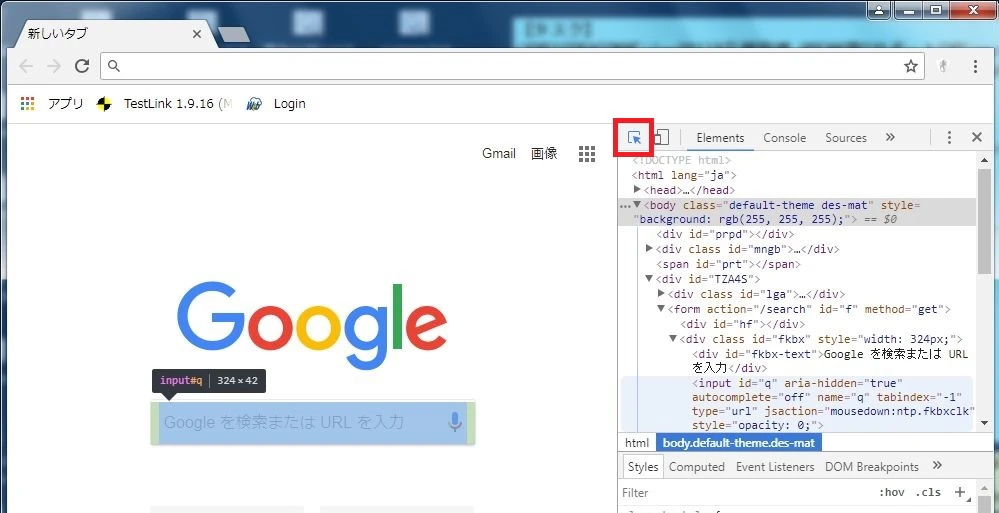Image resolution: width=999 pixels, height=513 pixels.
Task: Select the html lang="ja" line
Action: tap(684, 175)
